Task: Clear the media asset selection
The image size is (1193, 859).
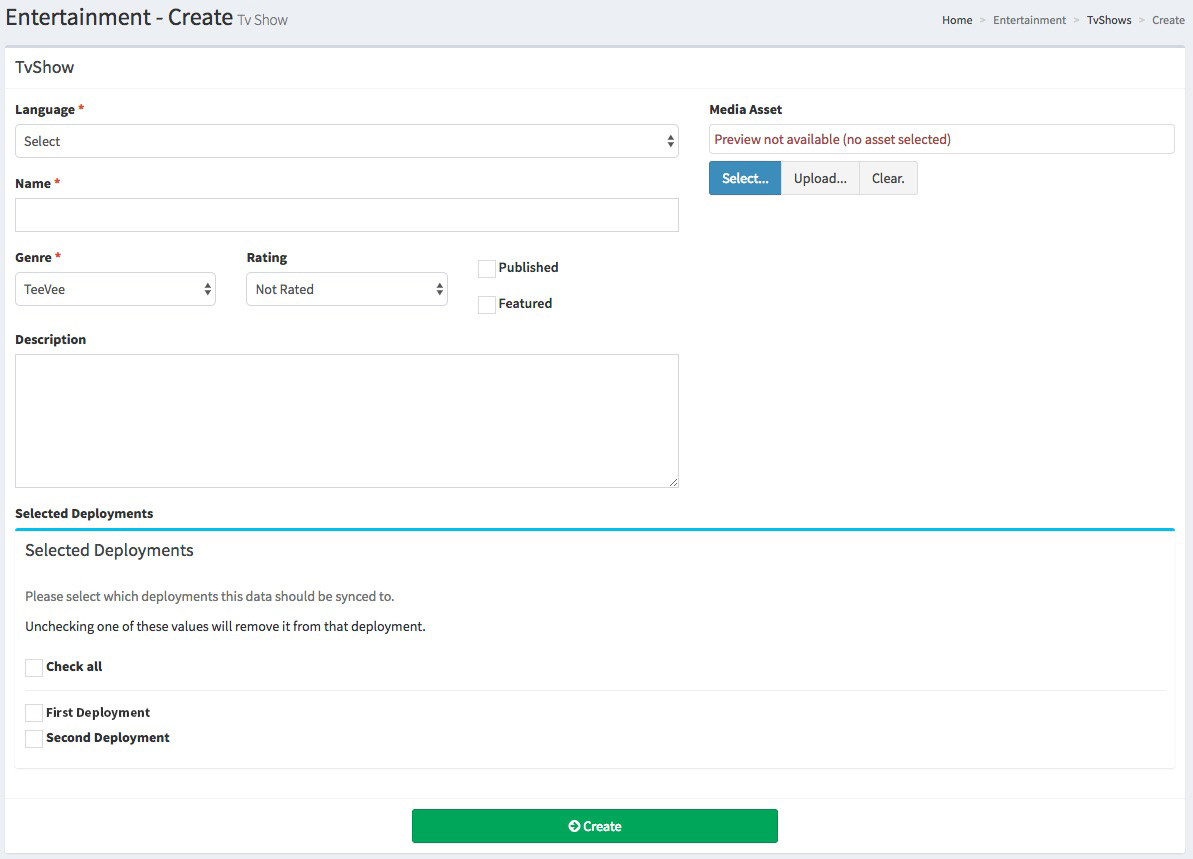Action: pyautogui.click(x=888, y=178)
